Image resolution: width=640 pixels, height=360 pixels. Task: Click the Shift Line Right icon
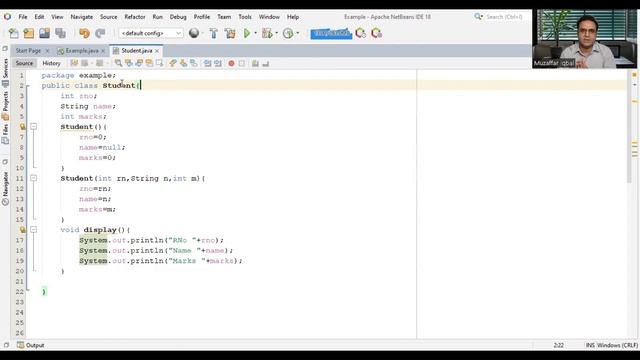[218, 63]
